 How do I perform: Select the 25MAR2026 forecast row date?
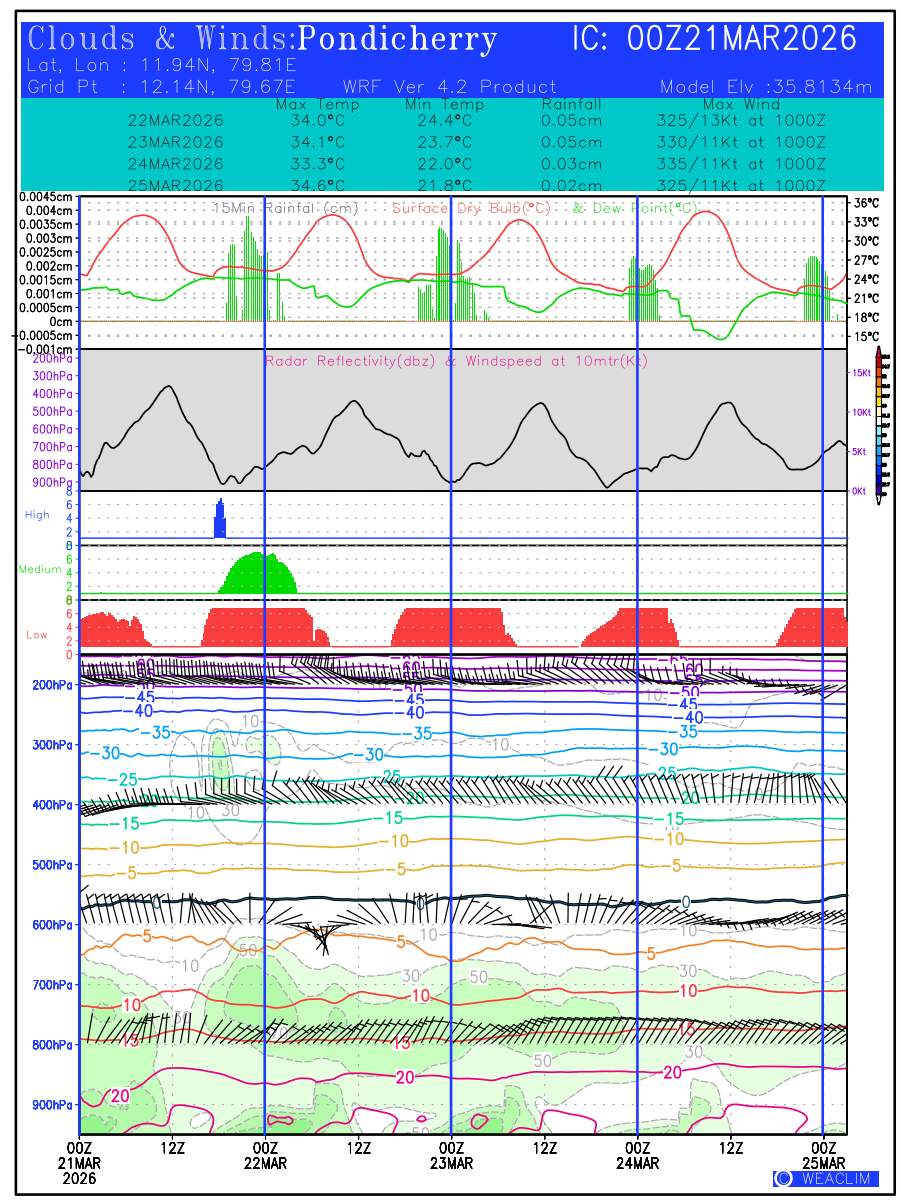[176, 186]
